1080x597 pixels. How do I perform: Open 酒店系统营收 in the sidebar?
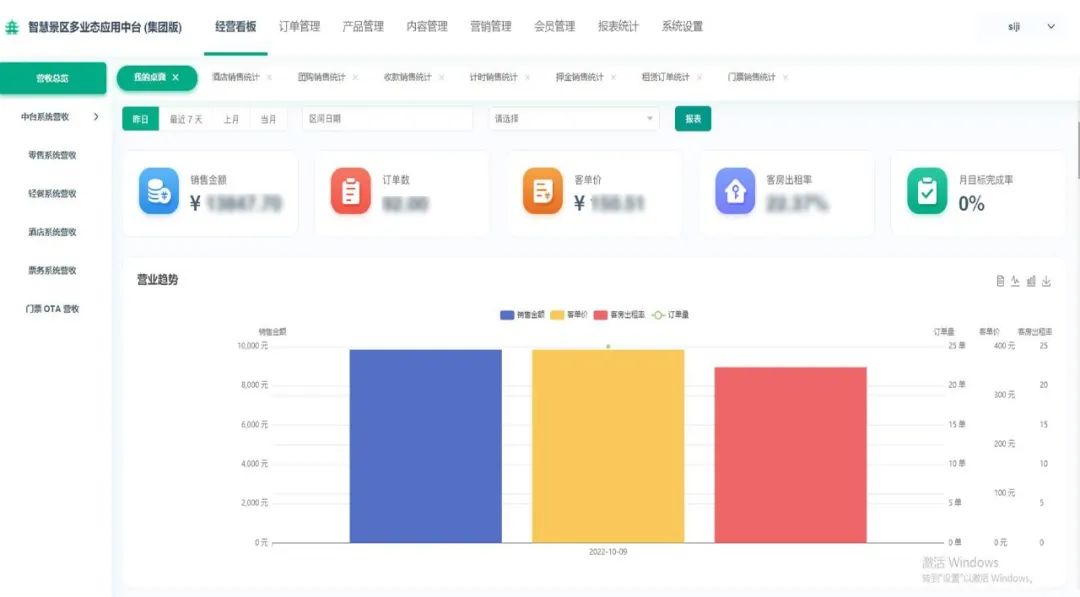click(52, 232)
